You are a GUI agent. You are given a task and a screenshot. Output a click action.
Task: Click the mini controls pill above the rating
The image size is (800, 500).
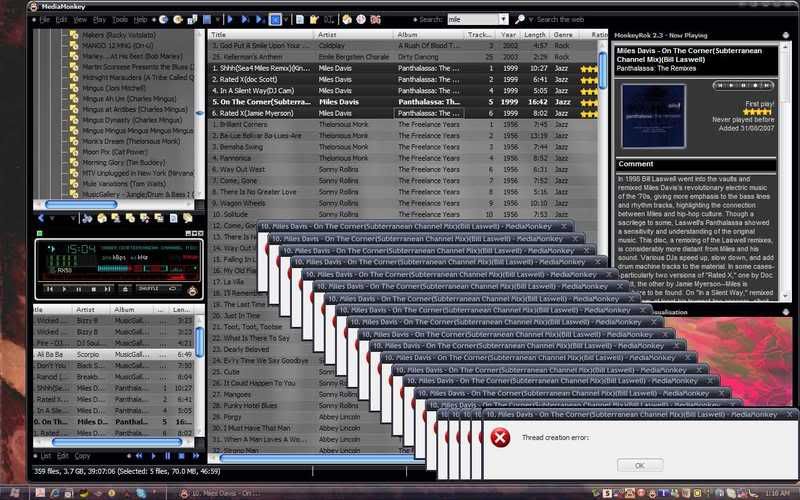[x=743, y=85]
